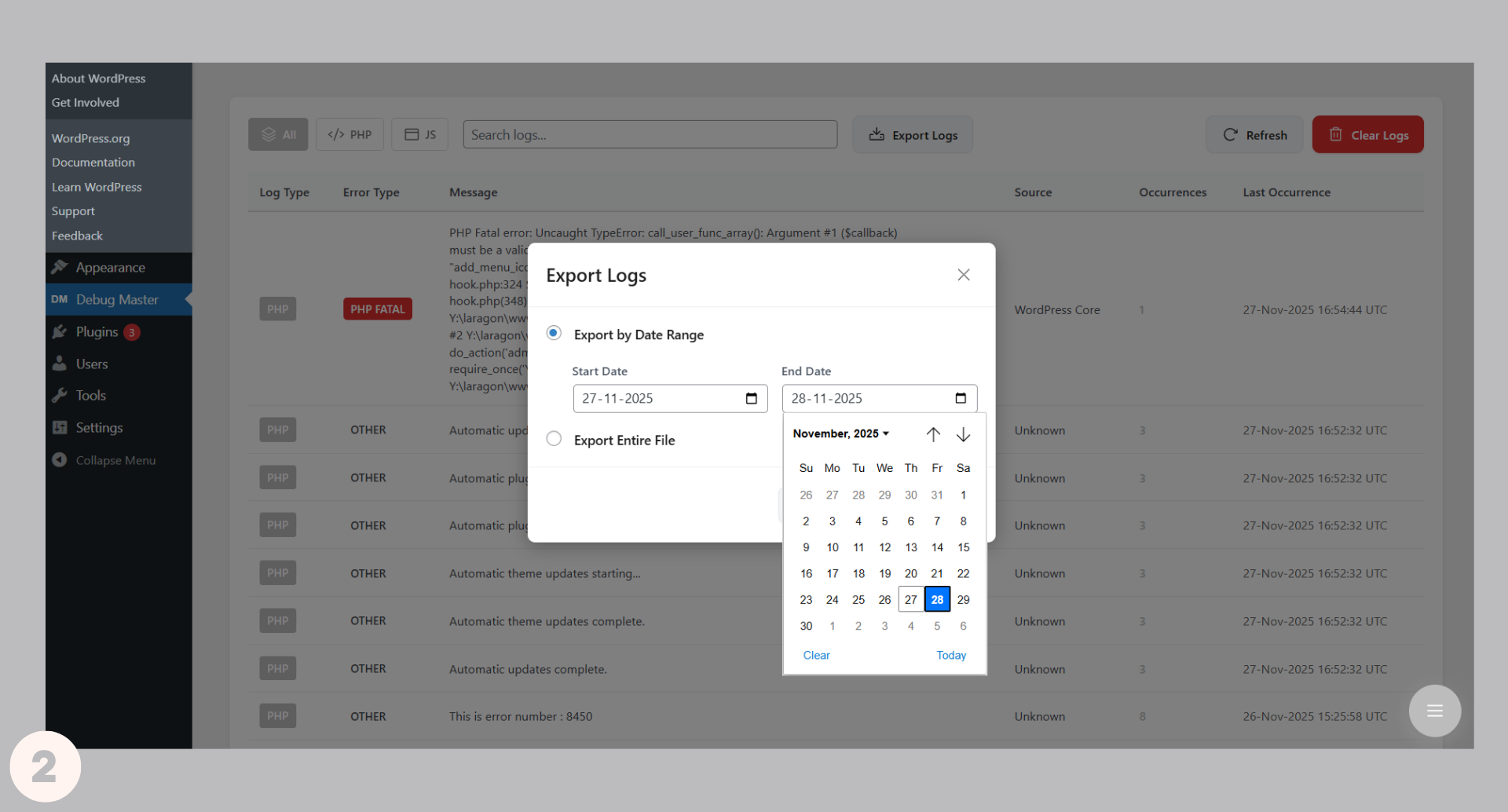Click the Settings sliders icon
This screenshot has height=812, width=1508.
click(x=60, y=427)
